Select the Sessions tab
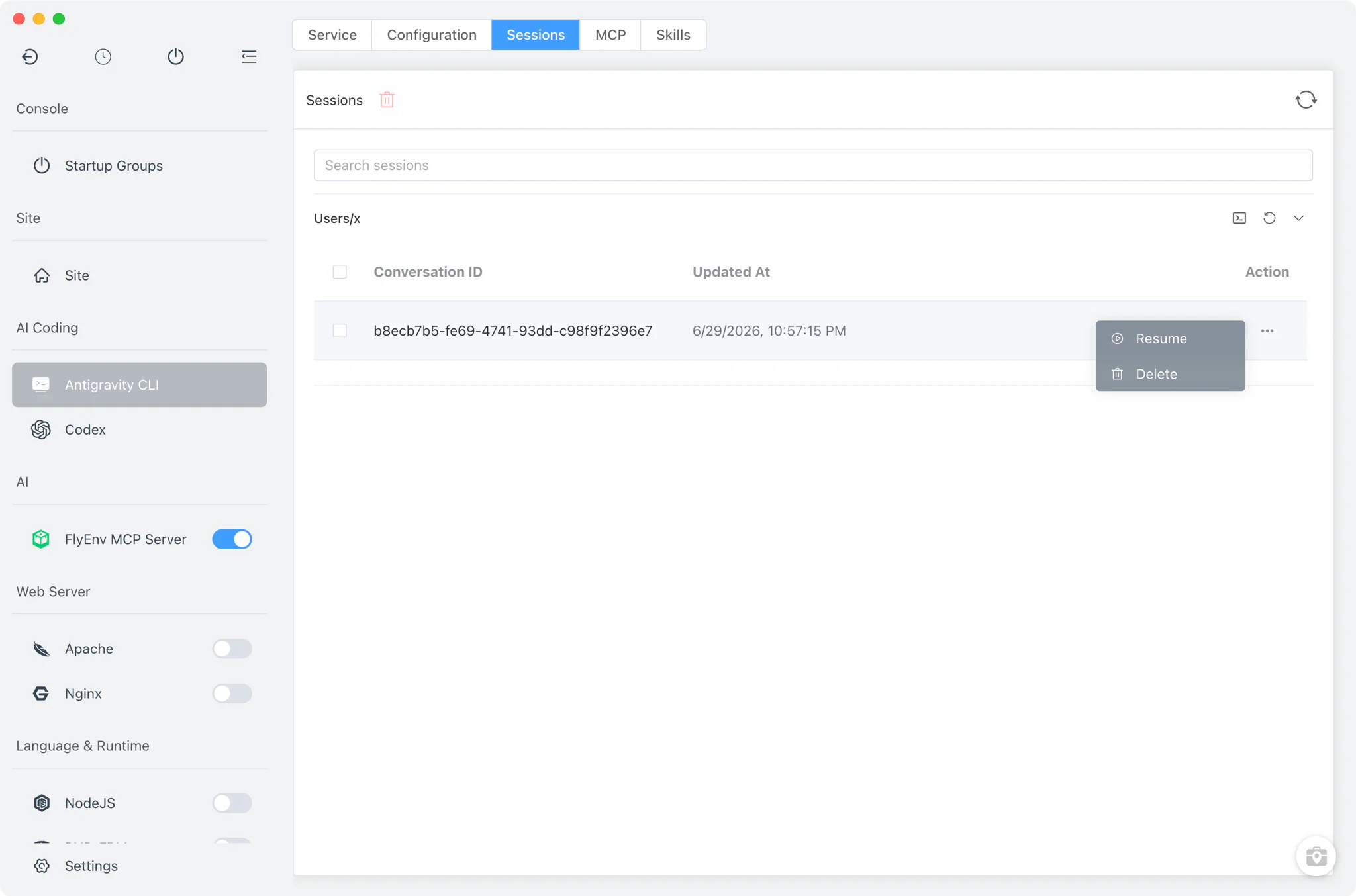The height and width of the screenshot is (896, 1356). [x=536, y=35]
